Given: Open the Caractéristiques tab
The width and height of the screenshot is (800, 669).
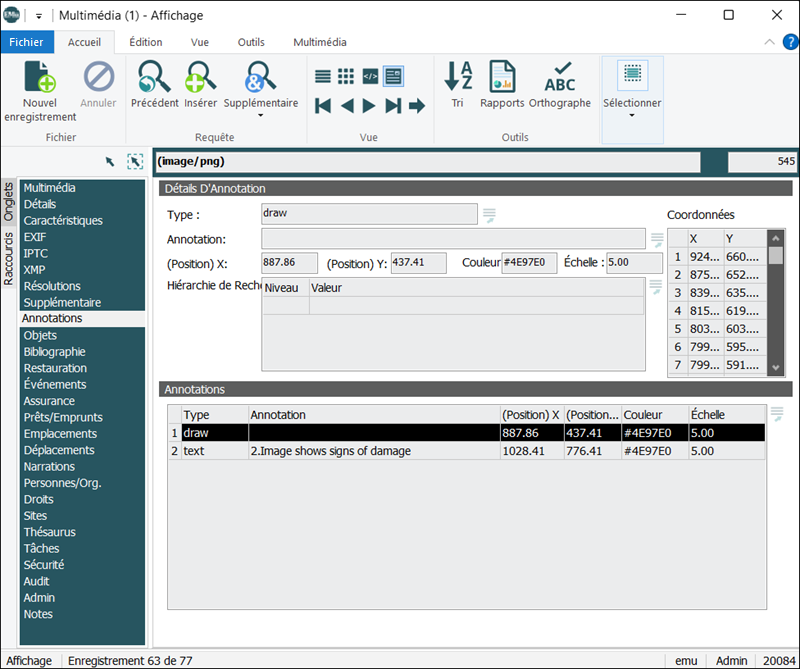Looking at the screenshot, I should [82, 220].
